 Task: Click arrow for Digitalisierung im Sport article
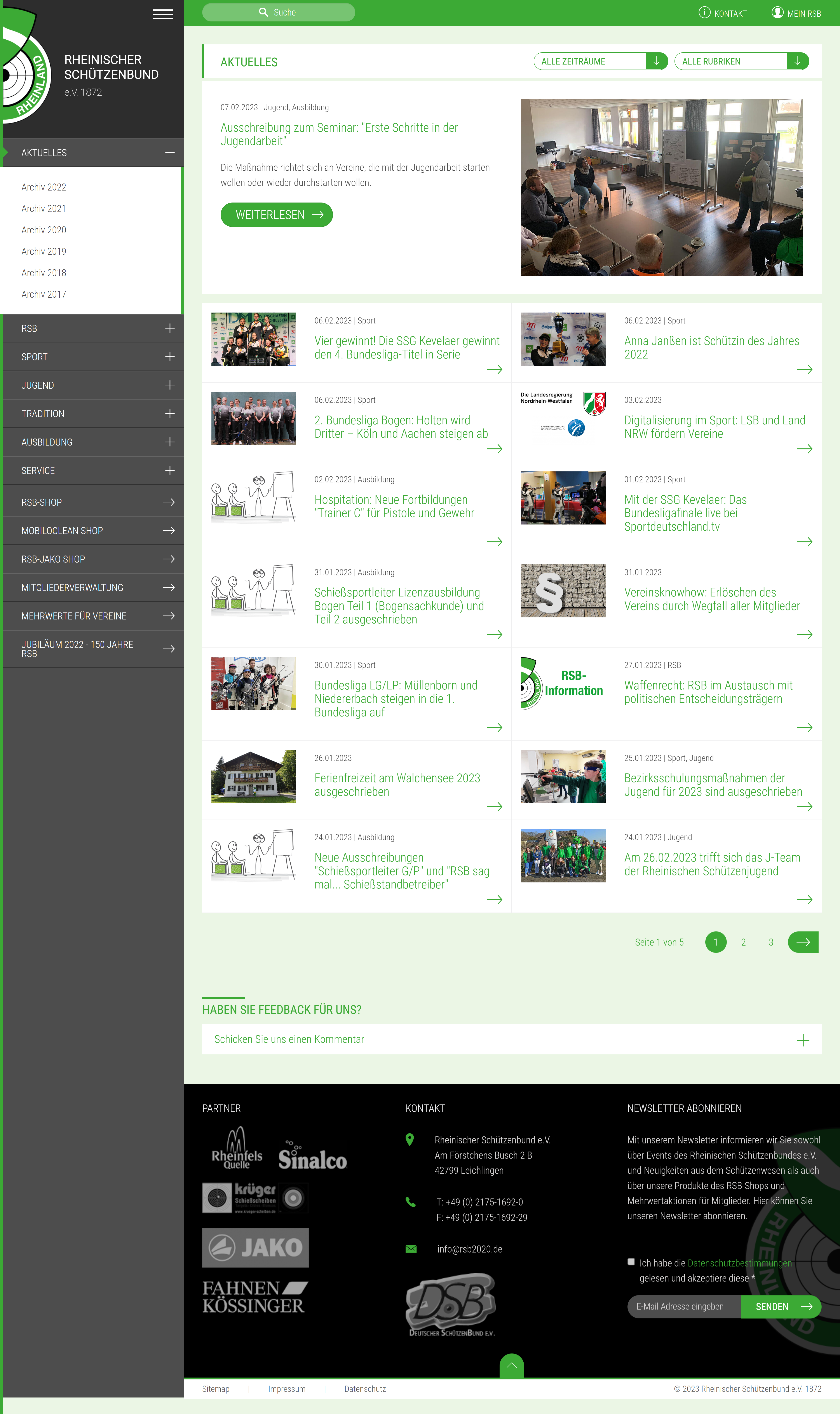tap(804, 449)
